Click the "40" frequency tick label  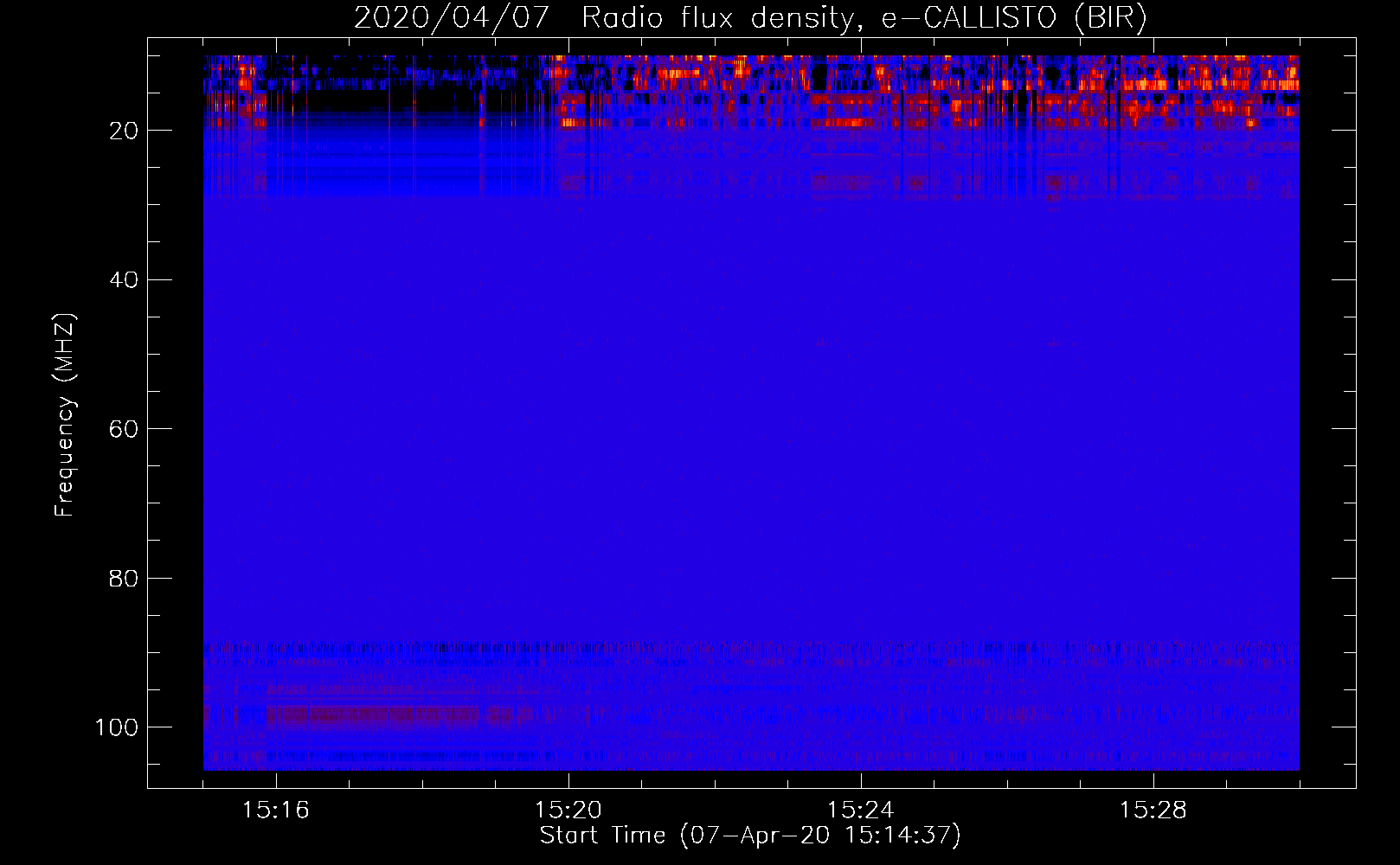[x=124, y=279]
